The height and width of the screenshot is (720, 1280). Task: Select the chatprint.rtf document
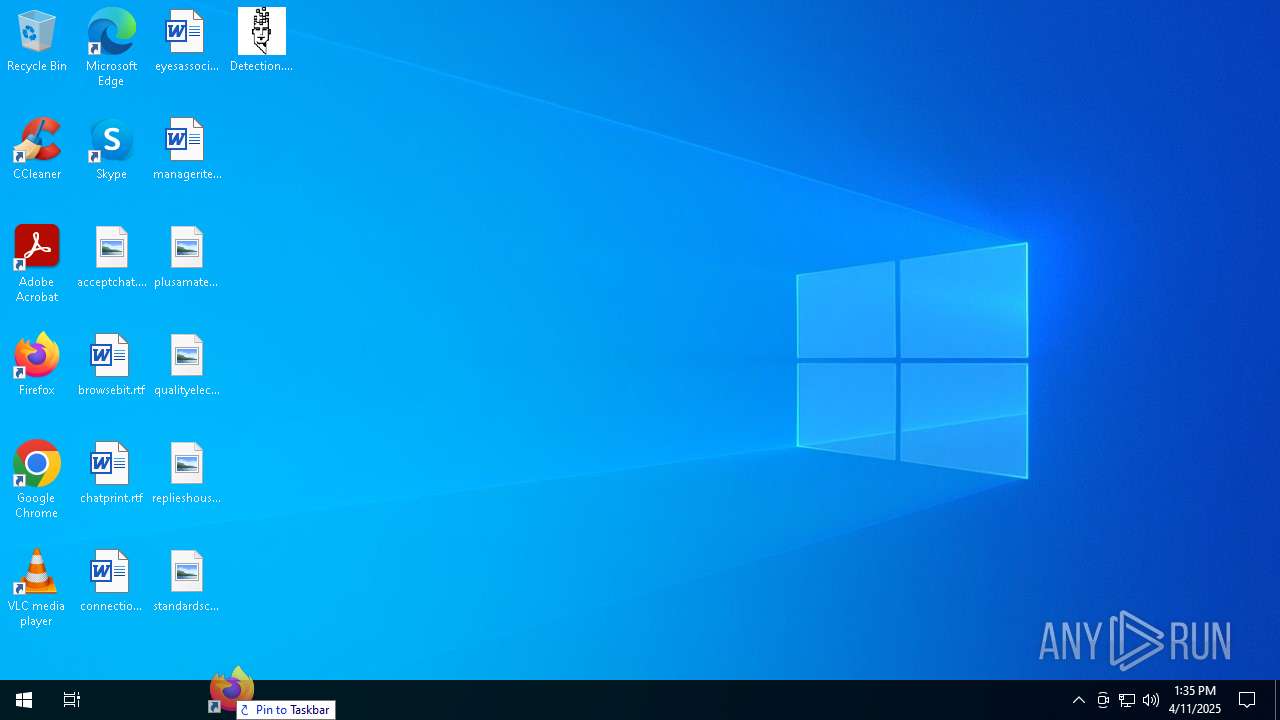(x=111, y=474)
